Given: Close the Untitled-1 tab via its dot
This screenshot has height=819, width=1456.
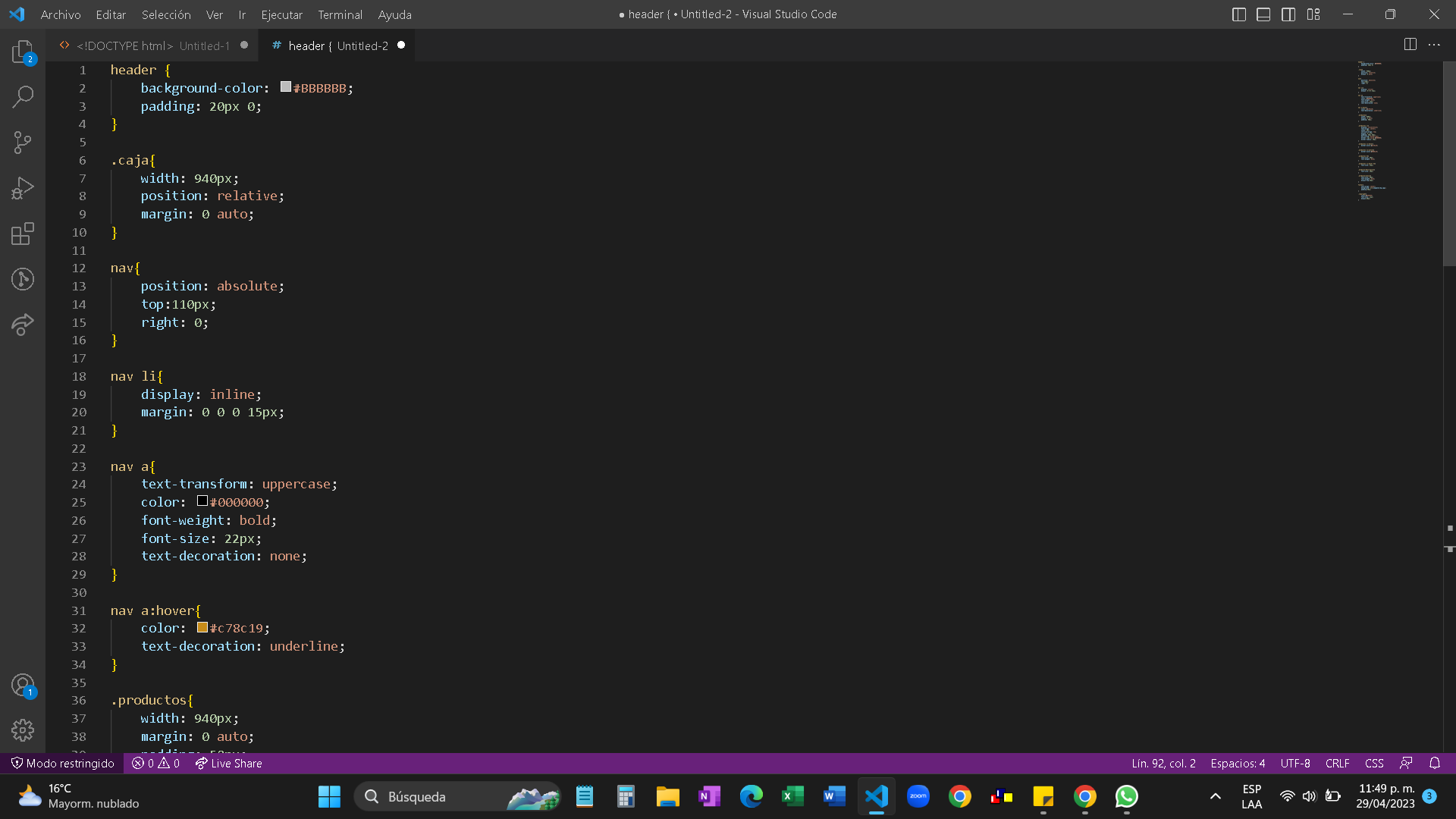Looking at the screenshot, I should (x=244, y=45).
